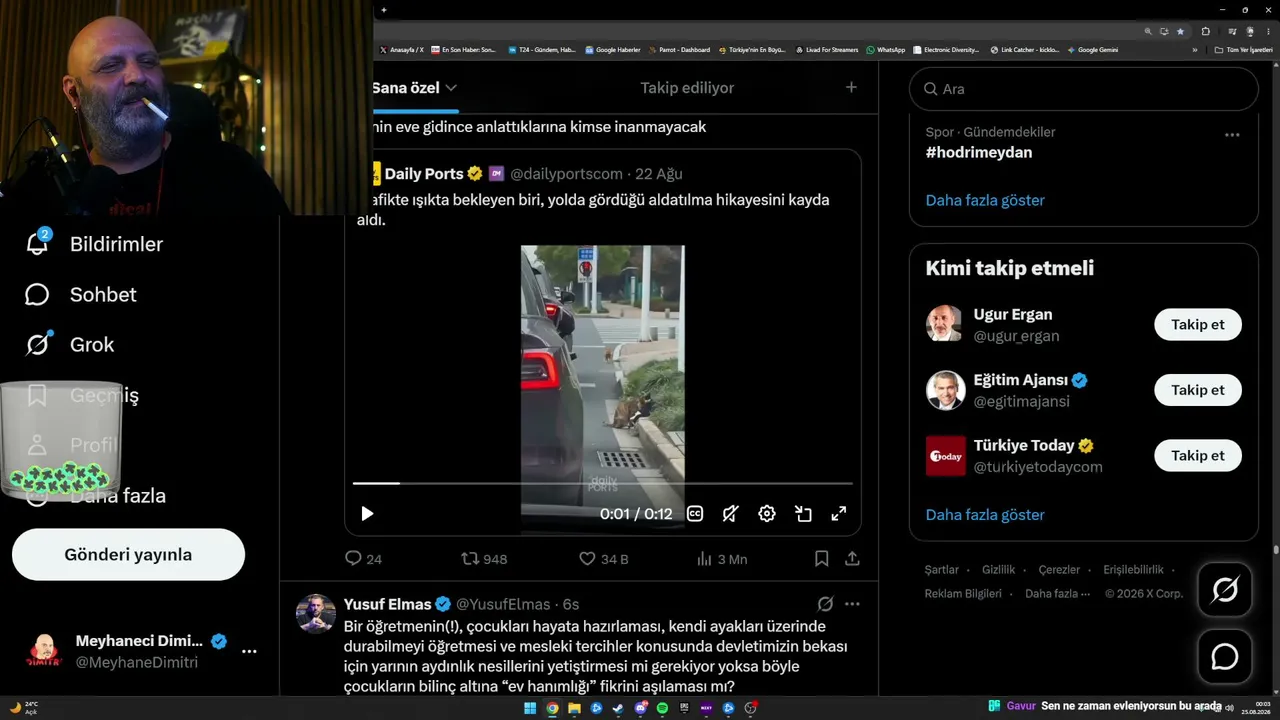1280x720 pixels.
Task: Open Ugur Ergan profile picture
Action: 945,325
